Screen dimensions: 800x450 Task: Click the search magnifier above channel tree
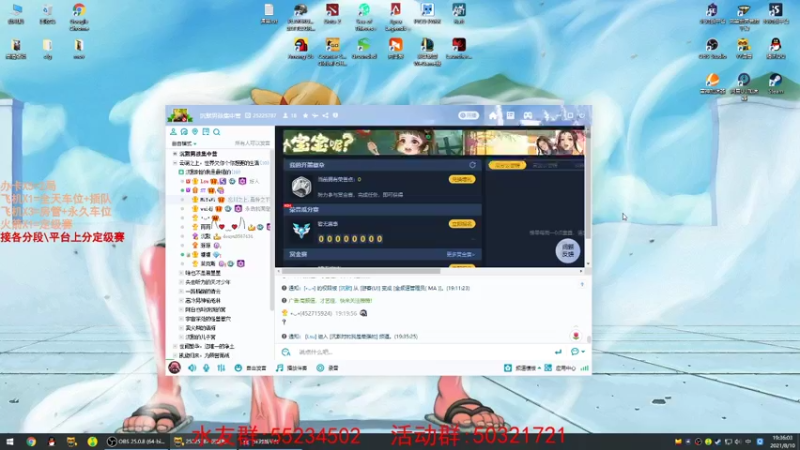217,132
